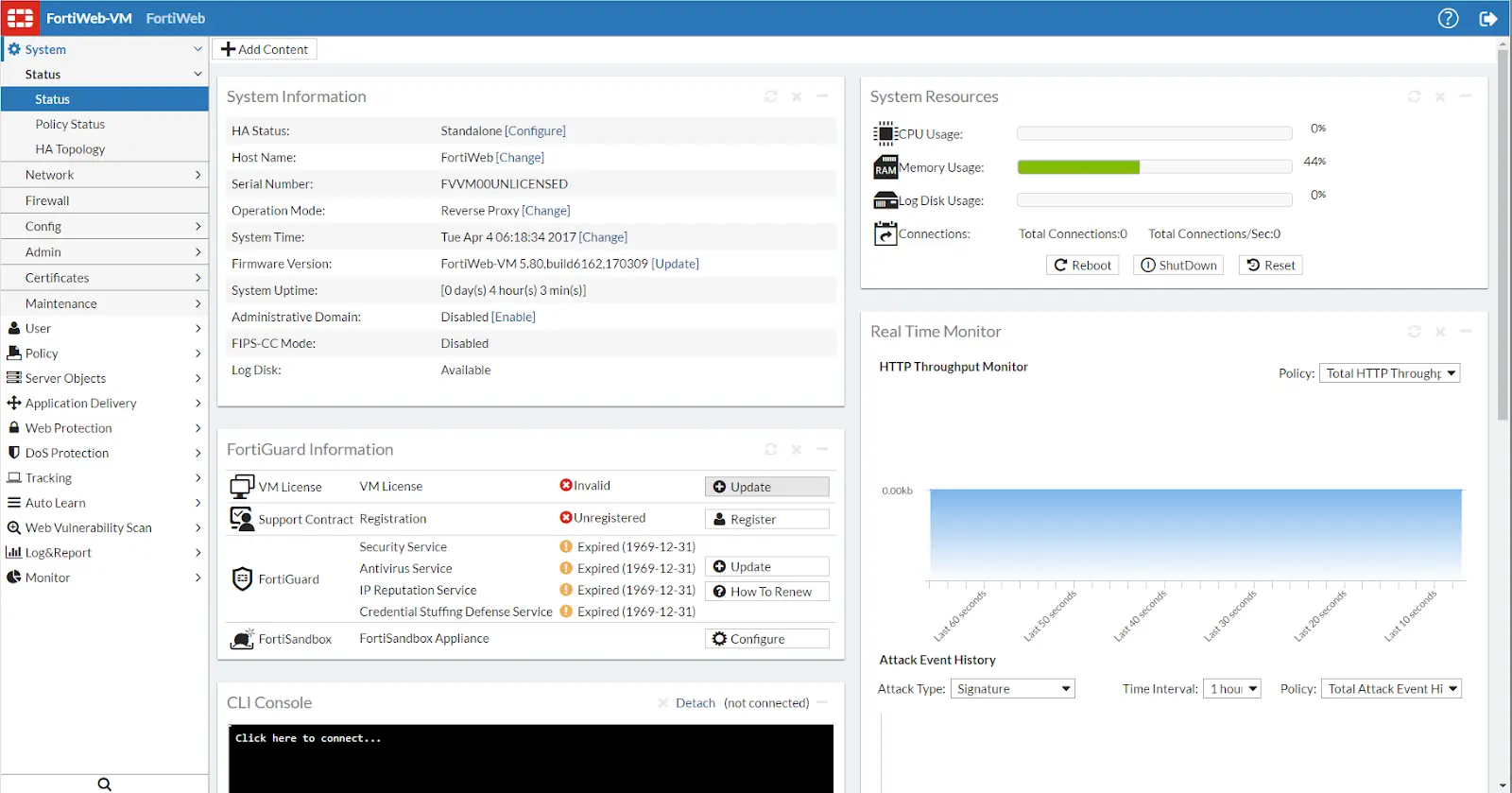Viewport: 1512px width, 793px height.
Task: Click the Add Content button
Action: point(265,49)
